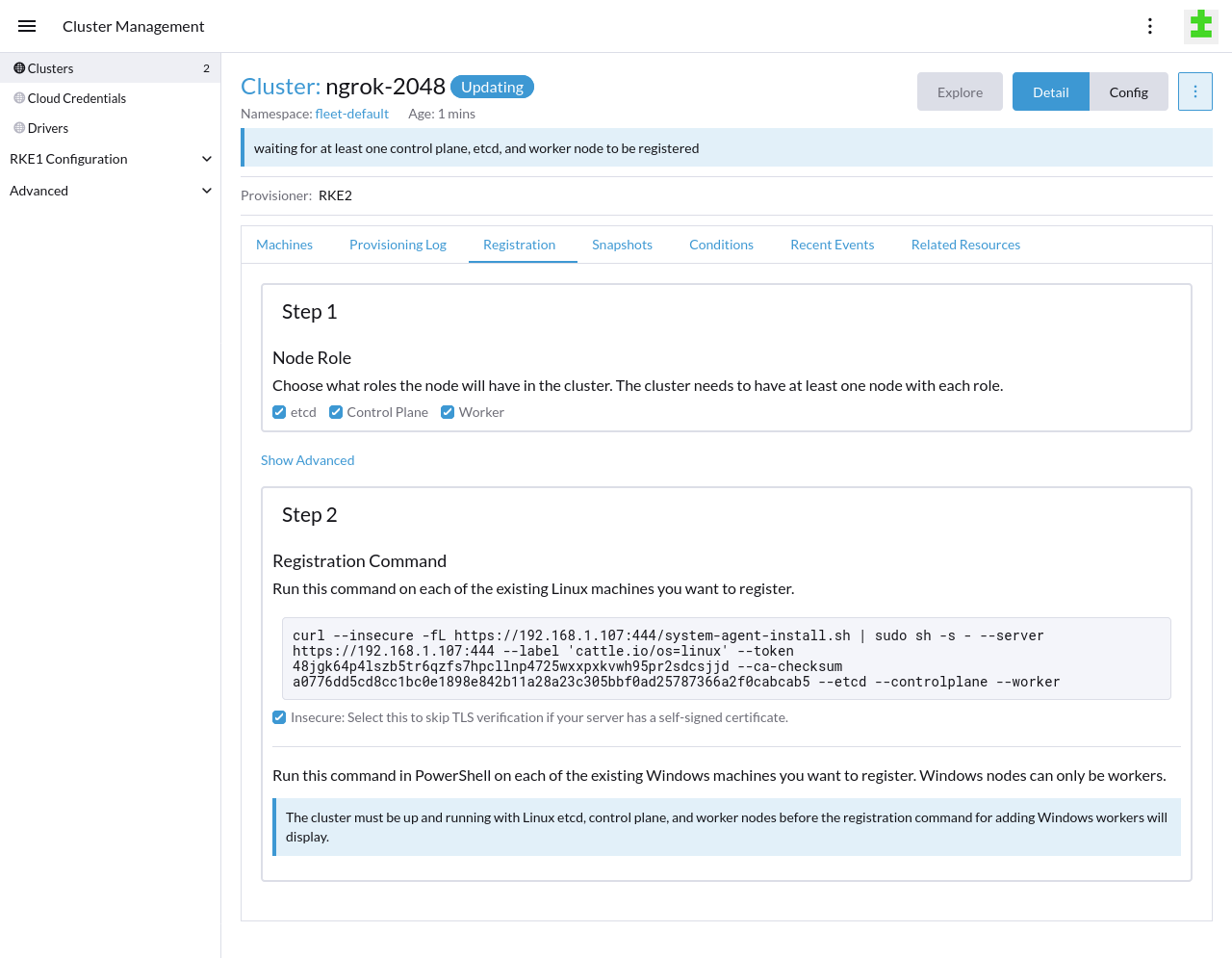Click the Explore button
Image resolution: width=1232 pixels, height=958 pixels.
pyautogui.click(x=960, y=91)
